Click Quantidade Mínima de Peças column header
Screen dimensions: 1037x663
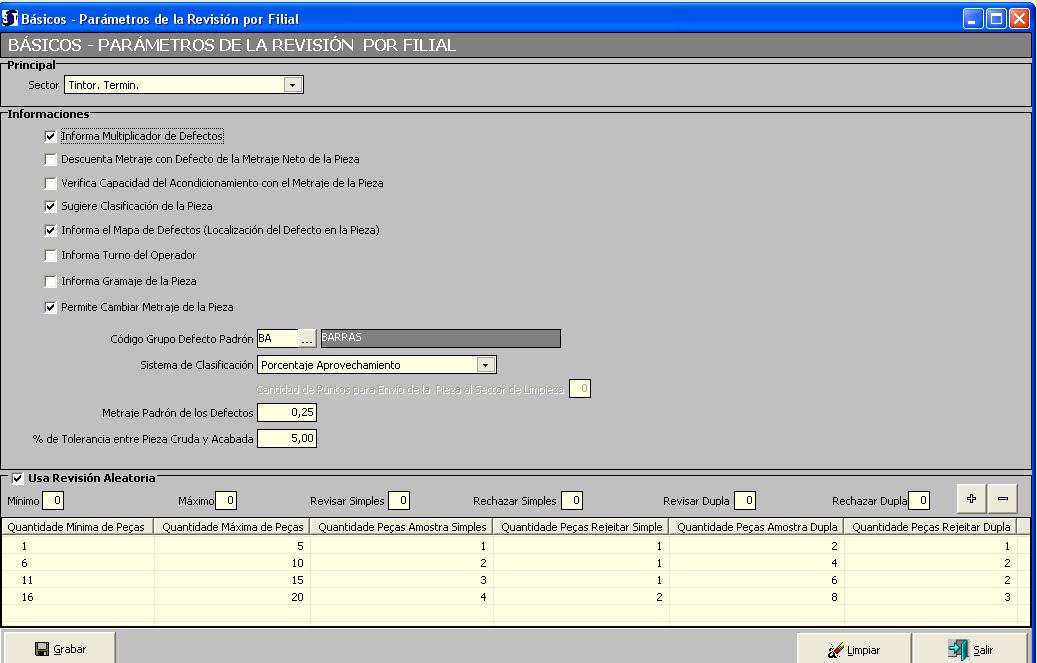click(77, 526)
